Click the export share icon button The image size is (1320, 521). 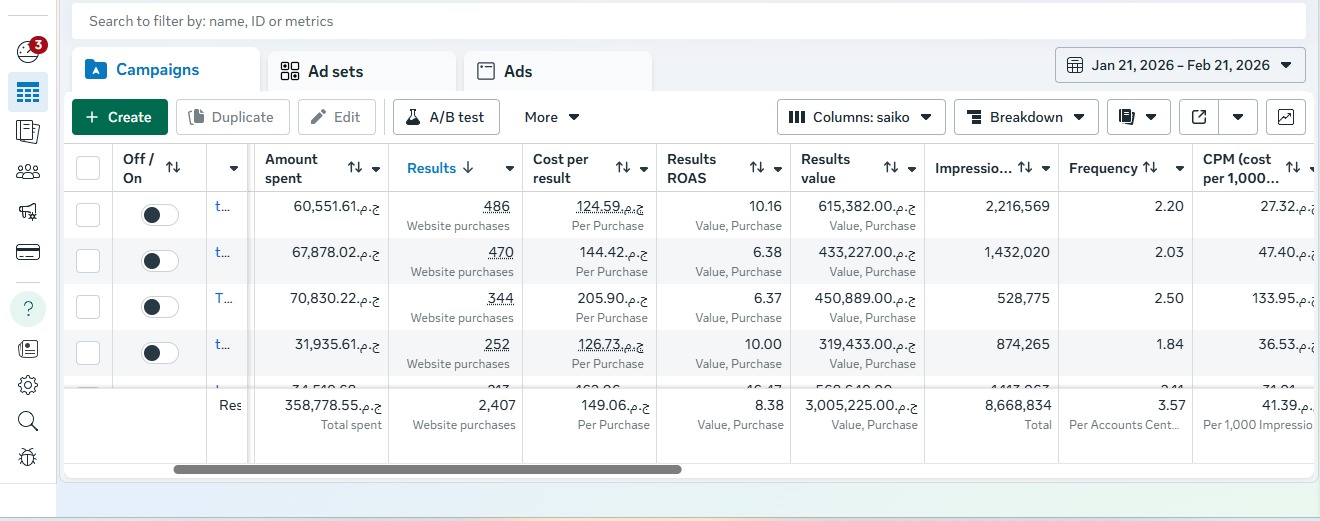pos(1199,117)
